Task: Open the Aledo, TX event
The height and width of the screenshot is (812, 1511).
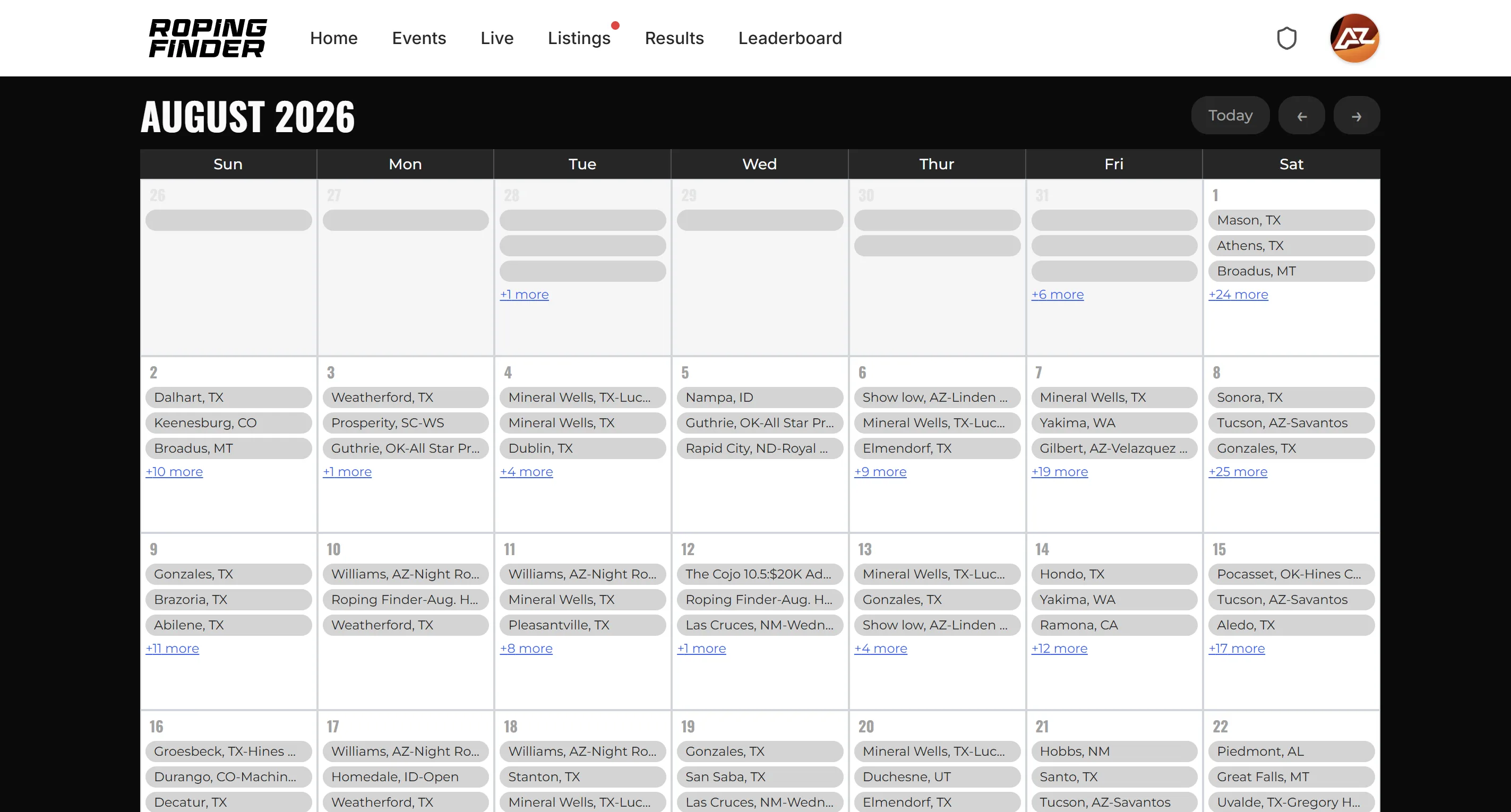Action: click(x=1291, y=625)
